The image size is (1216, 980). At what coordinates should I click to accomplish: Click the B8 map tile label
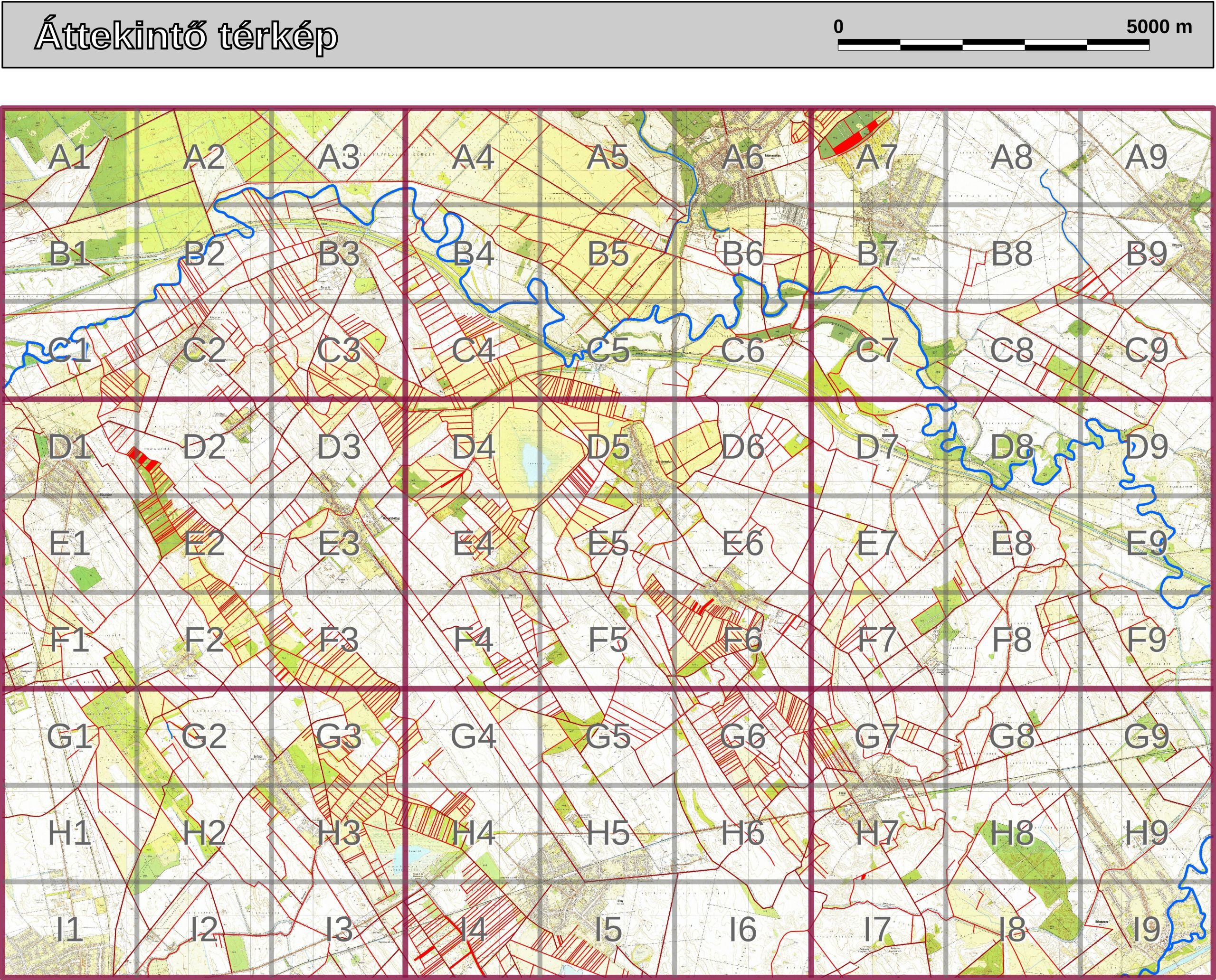(x=1012, y=254)
